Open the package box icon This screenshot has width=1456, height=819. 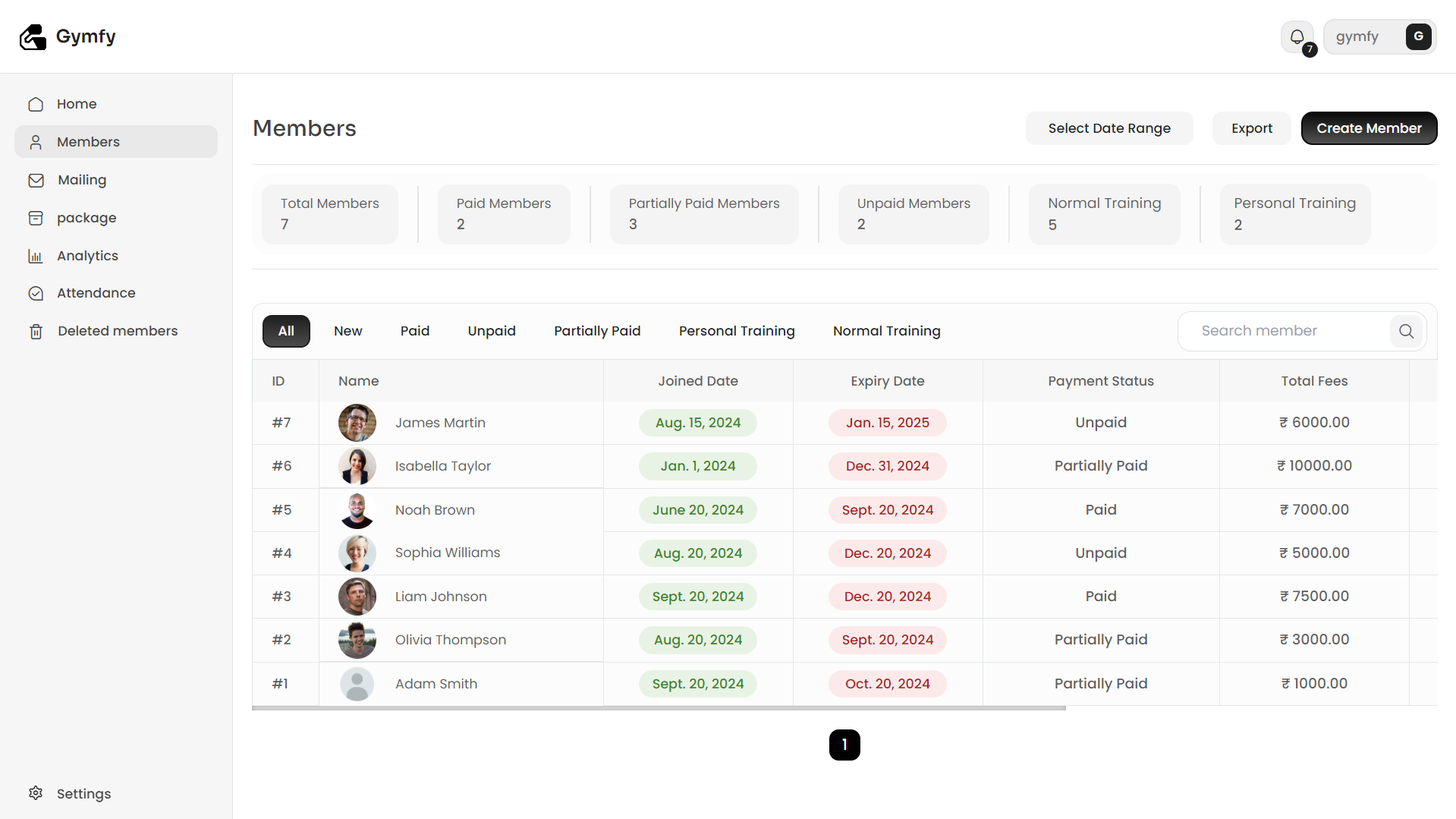click(x=36, y=218)
